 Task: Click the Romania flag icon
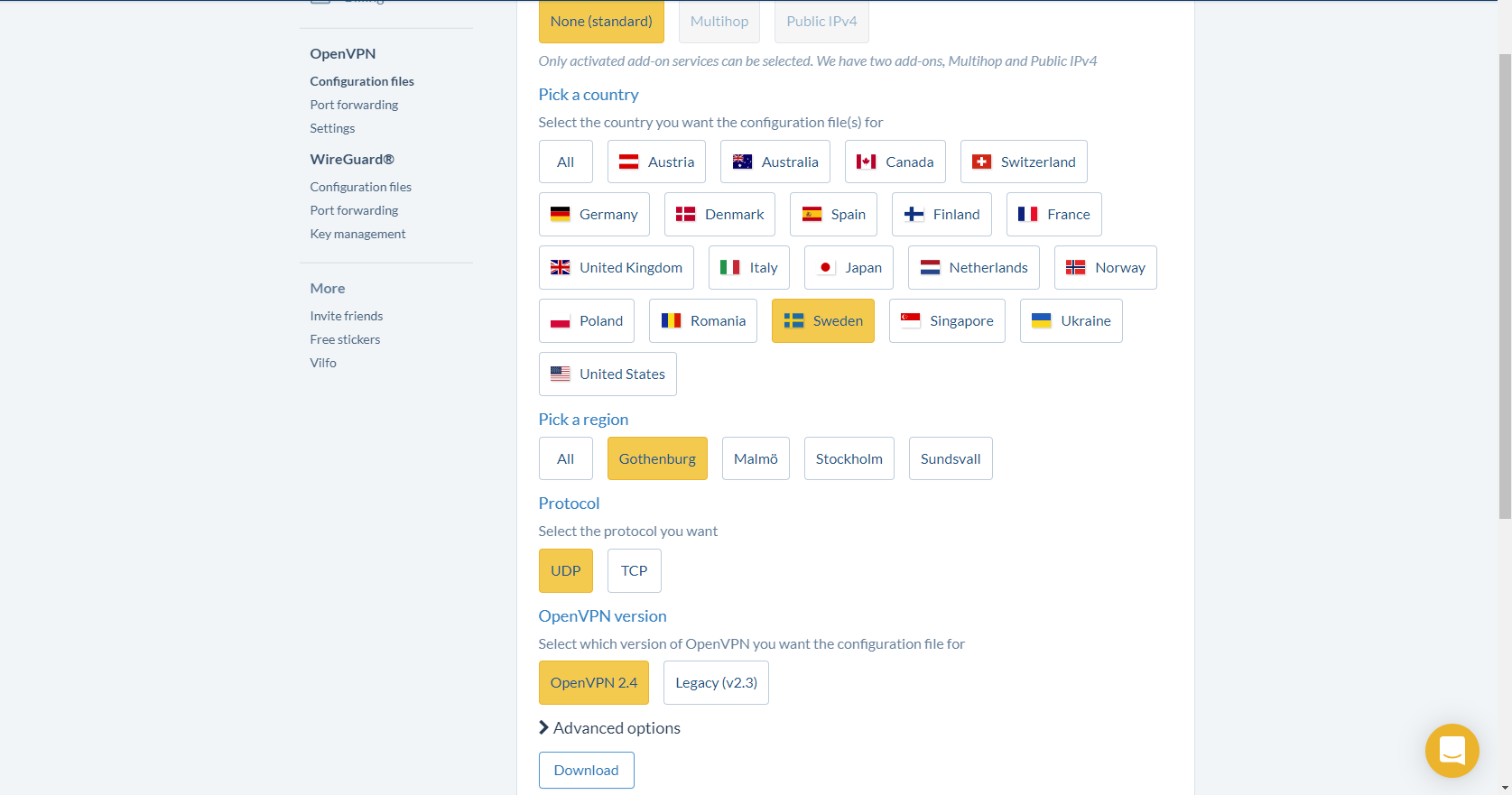click(x=671, y=320)
